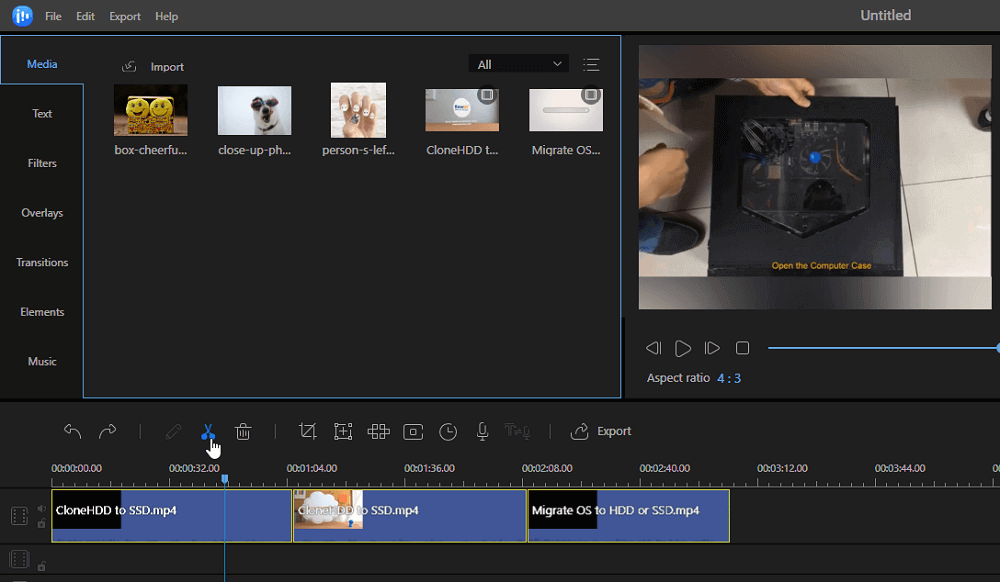Open the Export menu in the menu bar
1000x582 pixels.
(x=125, y=16)
